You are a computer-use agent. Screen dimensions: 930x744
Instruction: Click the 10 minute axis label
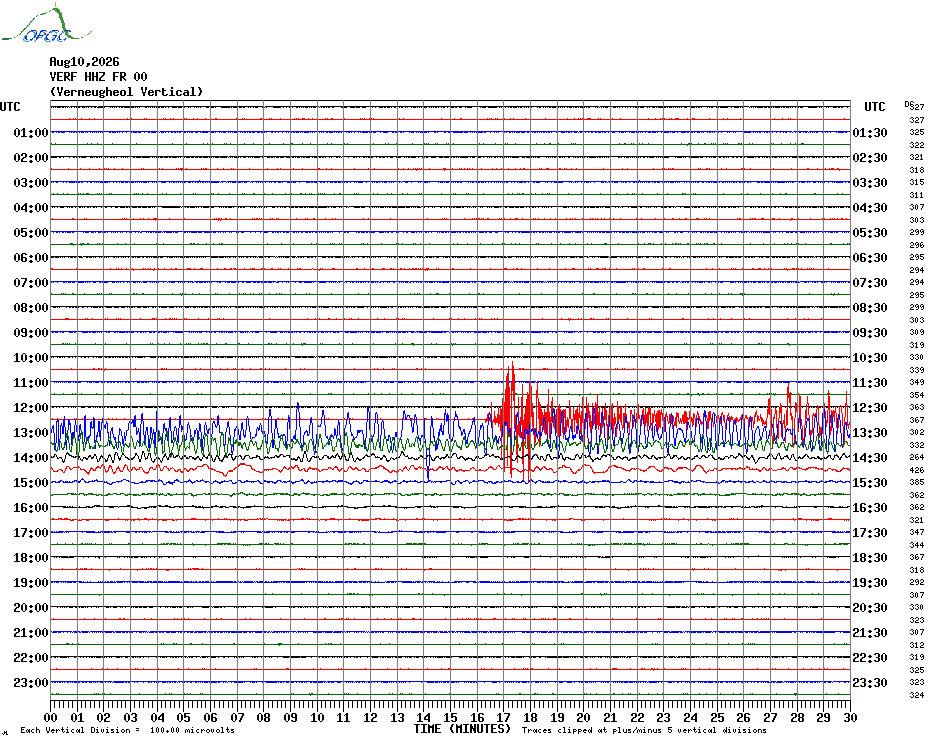click(x=317, y=717)
